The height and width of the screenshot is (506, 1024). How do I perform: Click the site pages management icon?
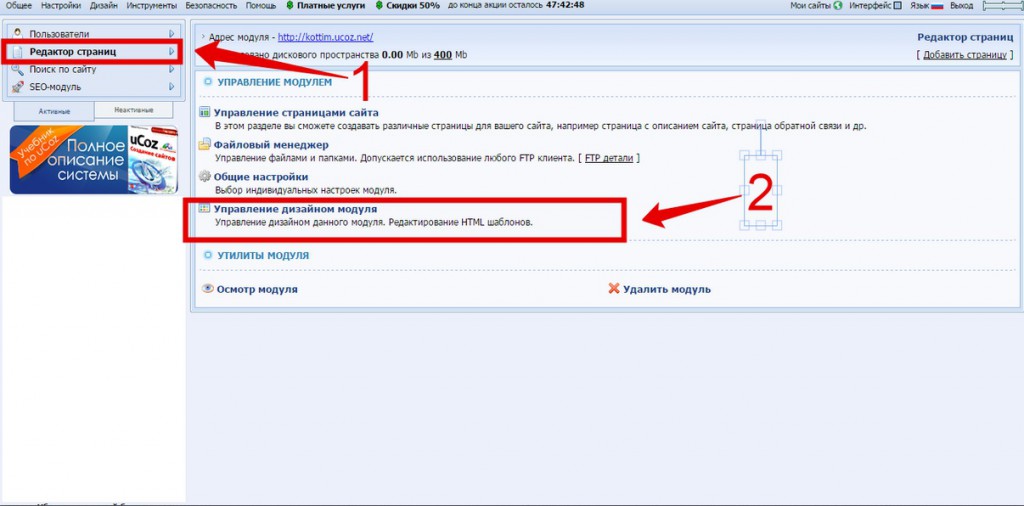[x=204, y=112]
